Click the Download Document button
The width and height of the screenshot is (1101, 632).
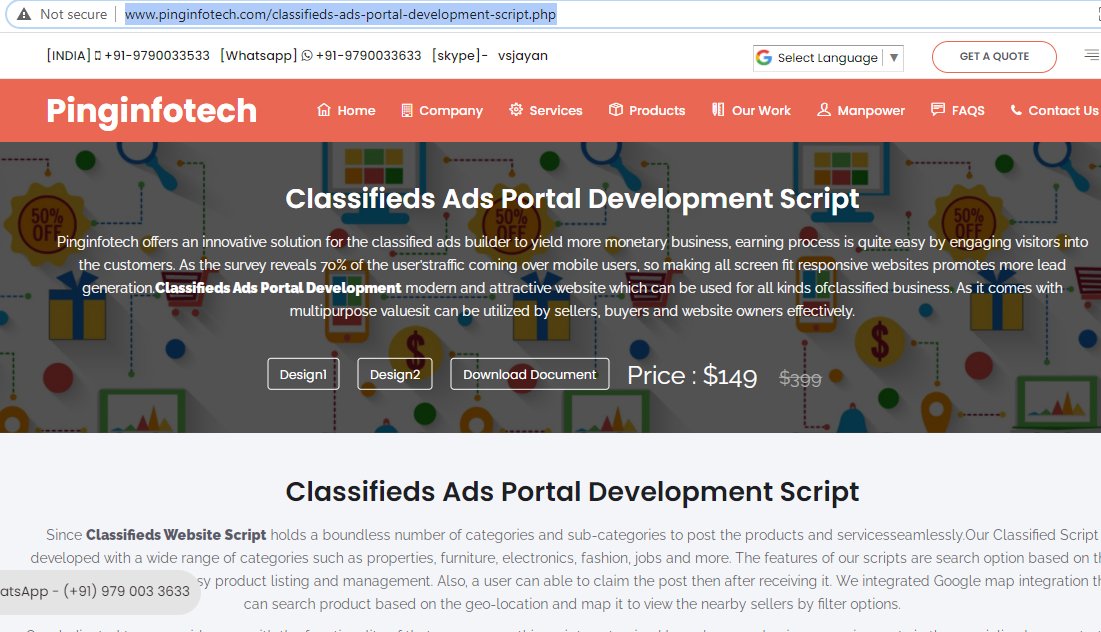pyautogui.click(x=529, y=374)
